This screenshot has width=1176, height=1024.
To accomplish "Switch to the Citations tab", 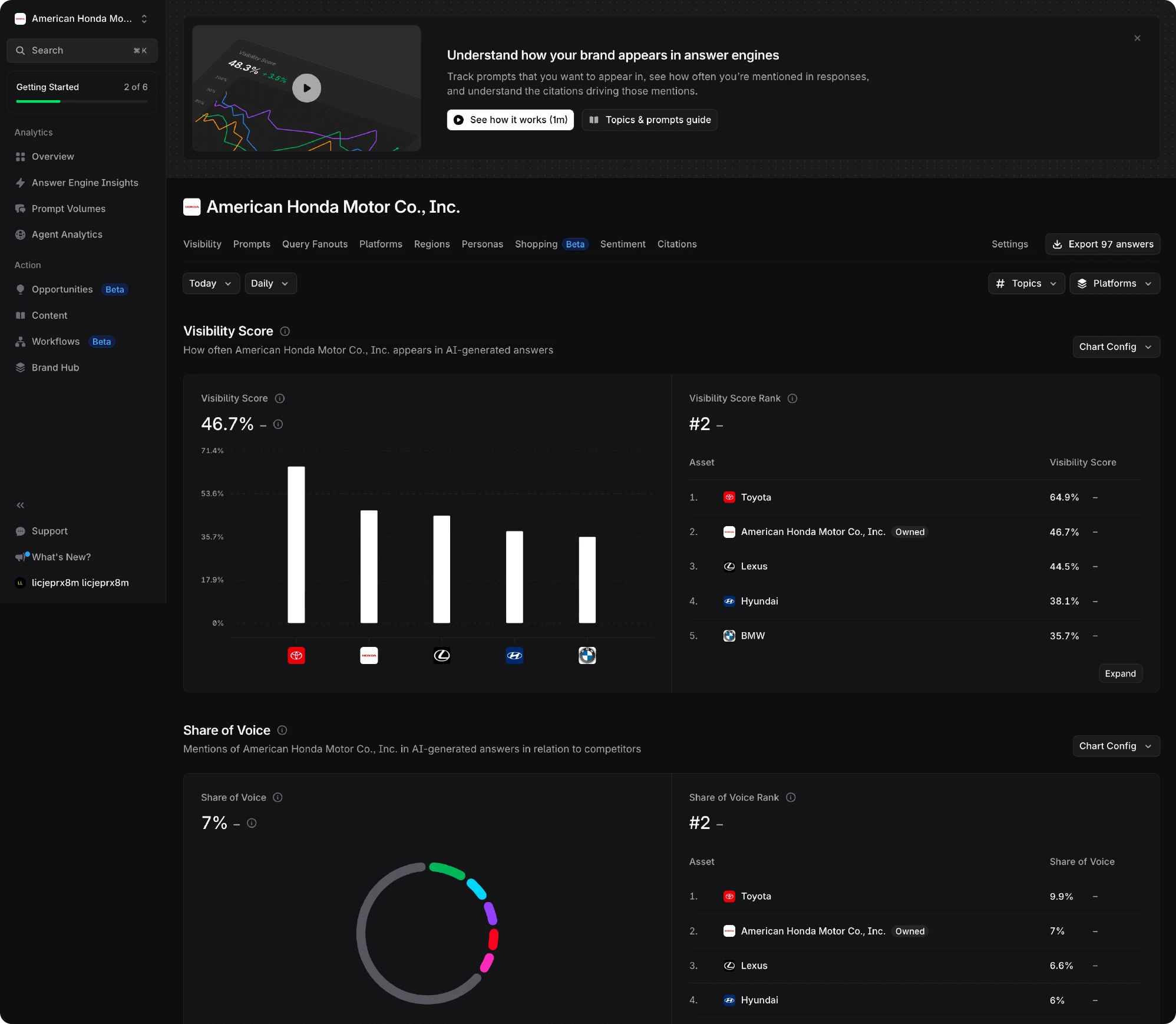I will point(677,244).
